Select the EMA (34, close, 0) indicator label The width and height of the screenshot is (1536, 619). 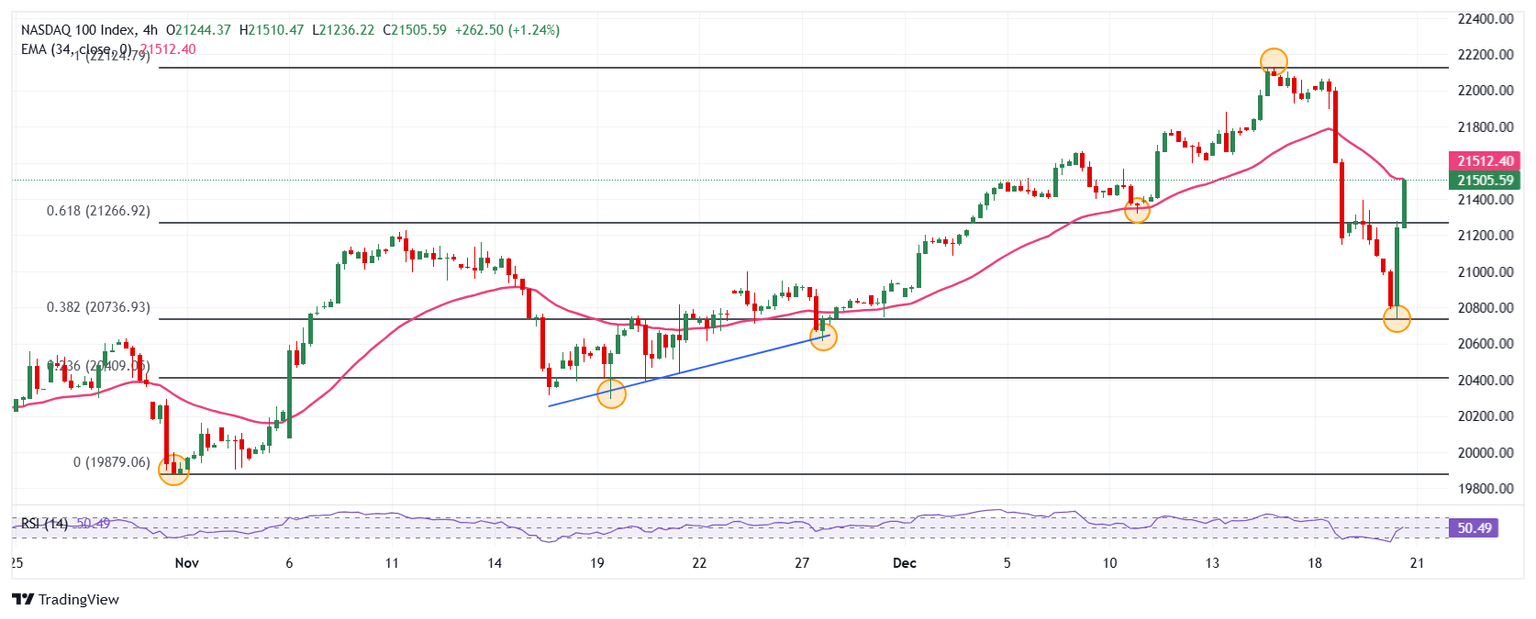tap(75, 48)
